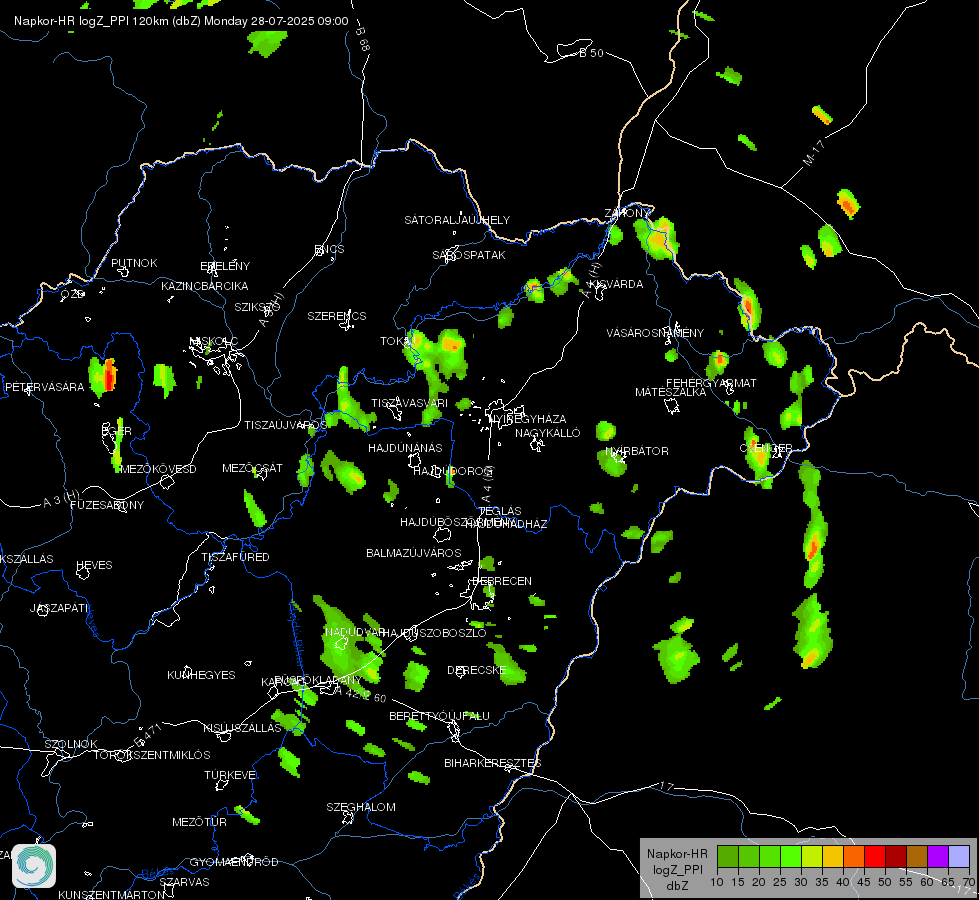Click the TOKAJ city label

(x=397, y=341)
